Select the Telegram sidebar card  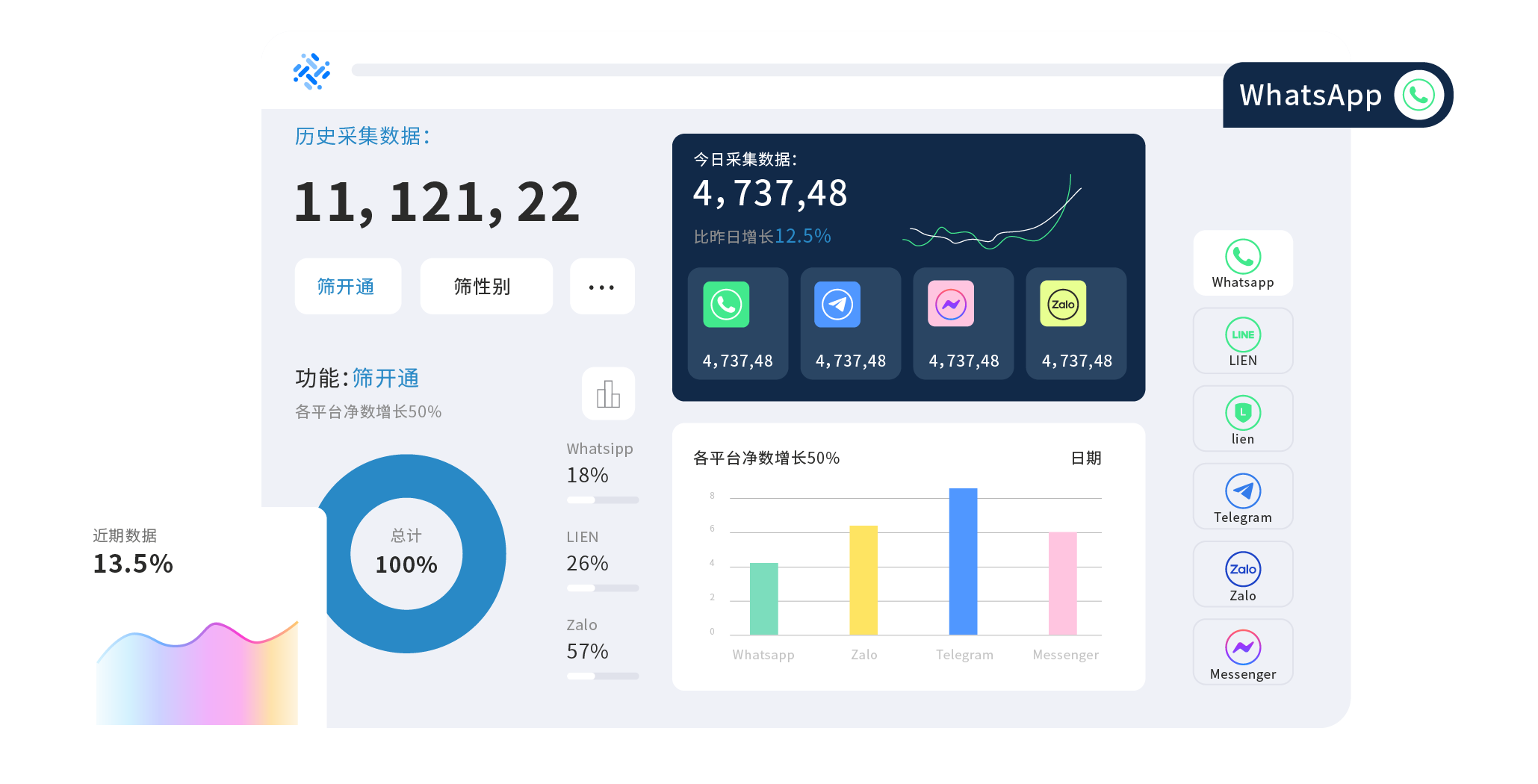click(x=1243, y=497)
